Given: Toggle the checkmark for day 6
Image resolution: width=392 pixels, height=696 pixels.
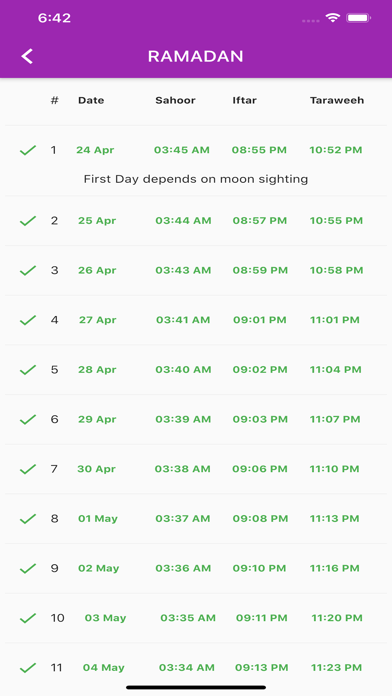Looking at the screenshot, I should [x=28, y=419].
